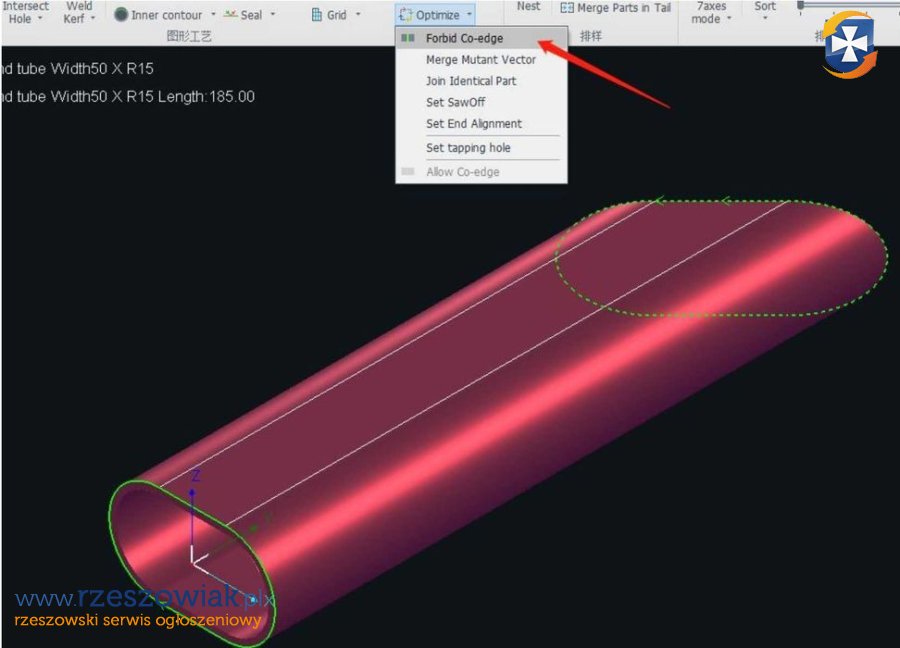Click the Merge Parts in Tail icon
The width and height of the screenshot is (900, 648).
click(567, 7)
